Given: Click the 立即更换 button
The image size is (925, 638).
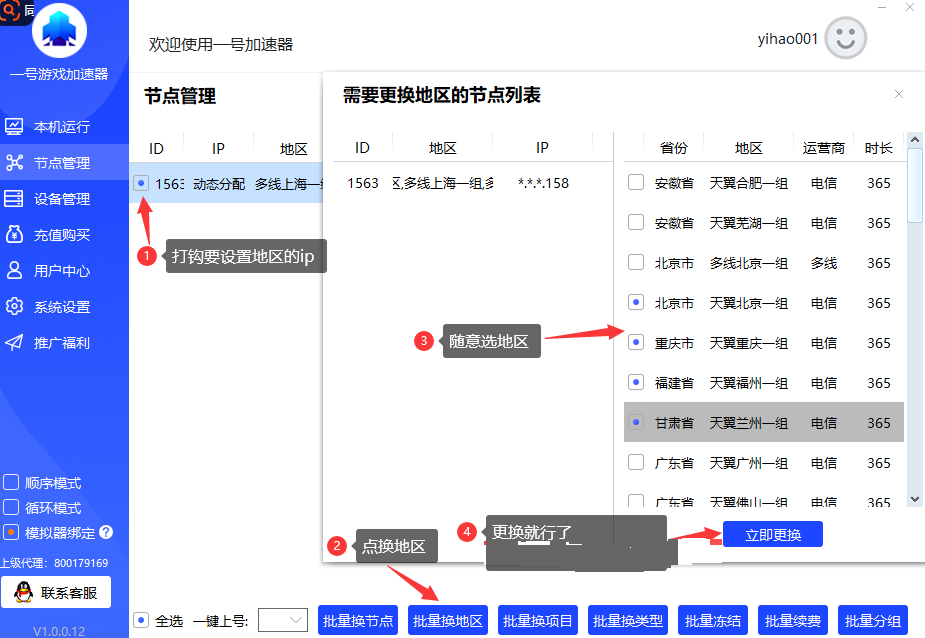Looking at the screenshot, I should coord(773,535).
